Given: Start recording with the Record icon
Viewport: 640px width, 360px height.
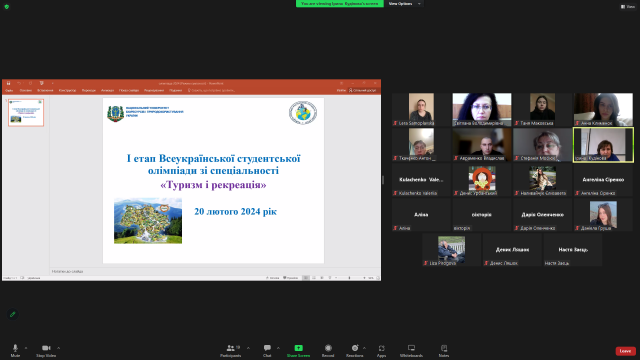Looking at the screenshot, I should pyautogui.click(x=328, y=348).
